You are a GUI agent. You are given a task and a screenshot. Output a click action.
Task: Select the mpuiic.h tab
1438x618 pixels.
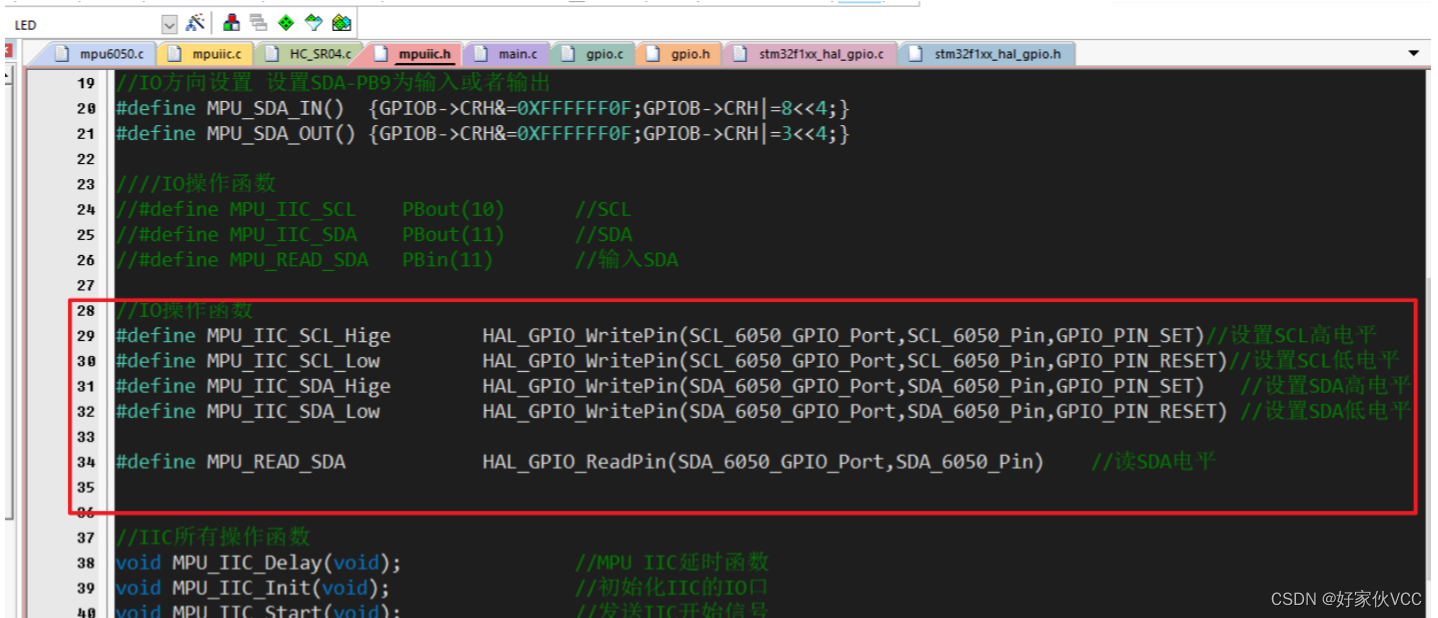pyautogui.click(x=414, y=54)
